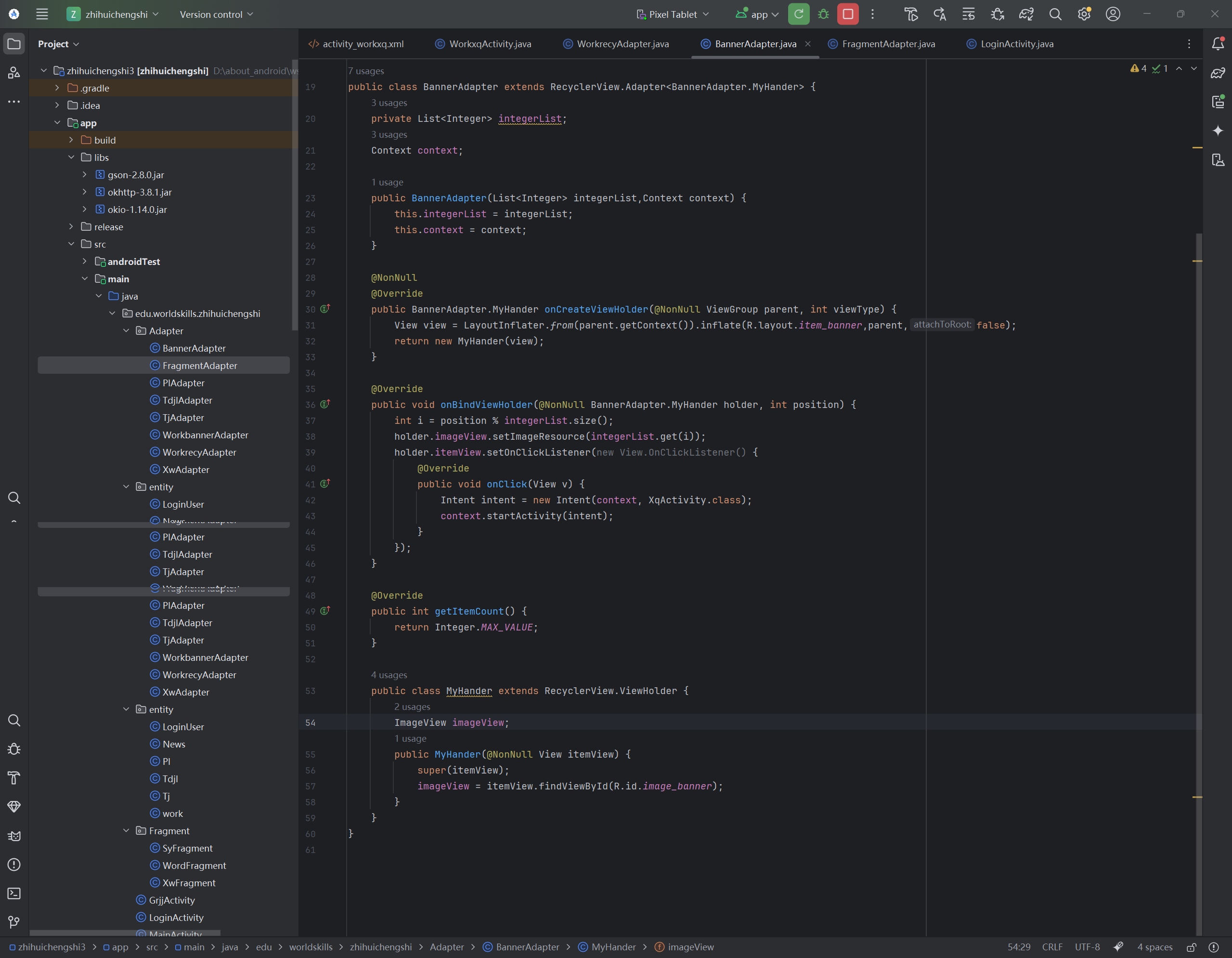This screenshot has height=958, width=1232.
Task: Toggle the Project tool window folder icon
Action: (14, 43)
